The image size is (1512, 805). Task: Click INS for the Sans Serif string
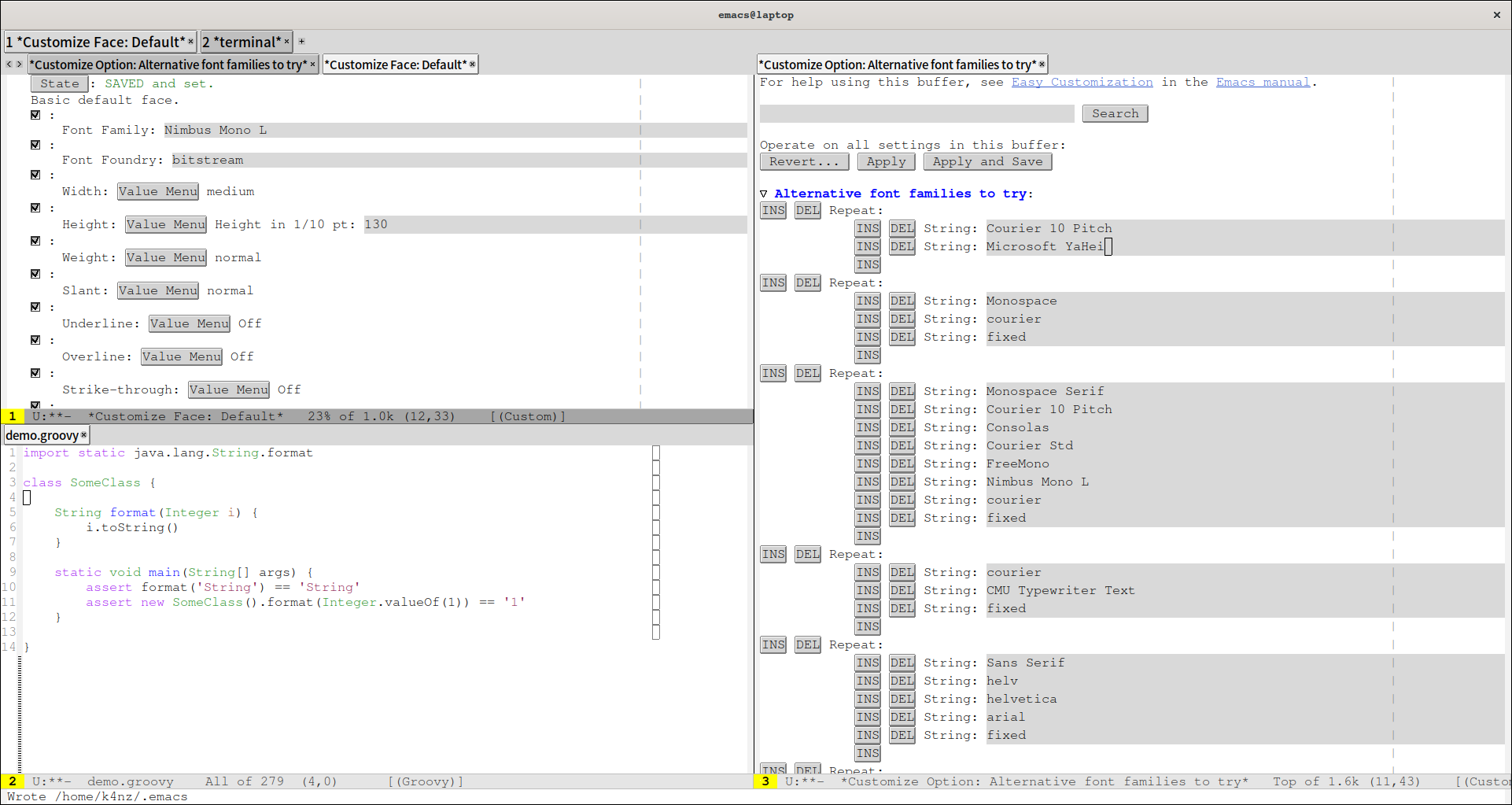868,663
